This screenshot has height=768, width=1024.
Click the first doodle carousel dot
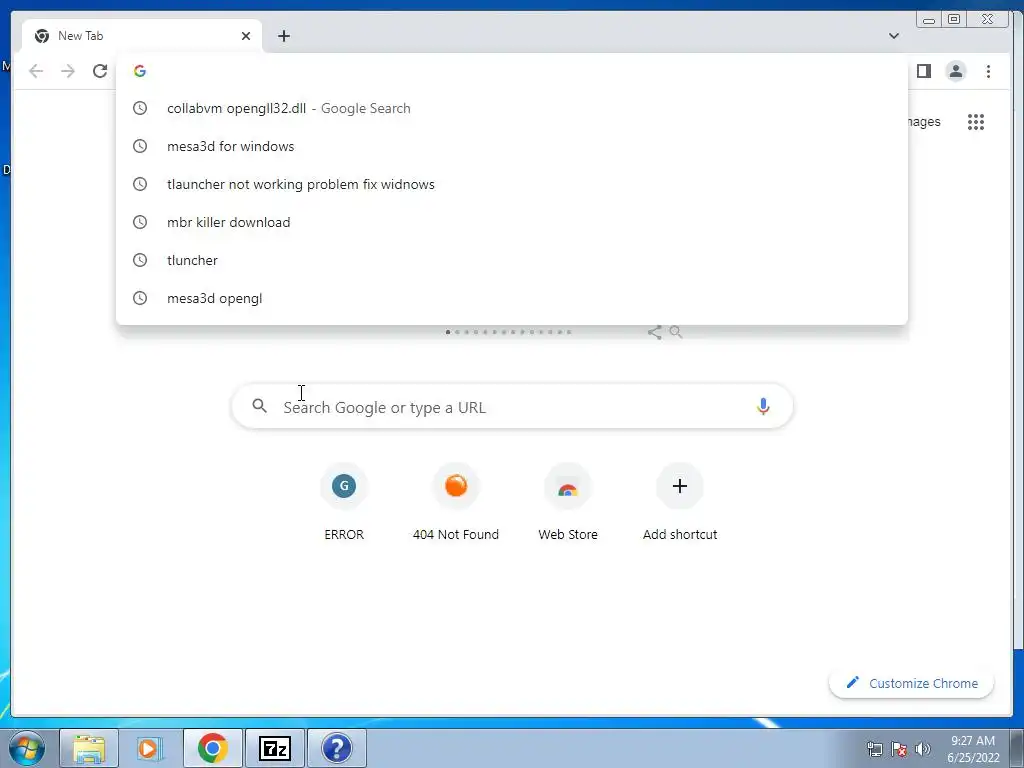[447, 332]
